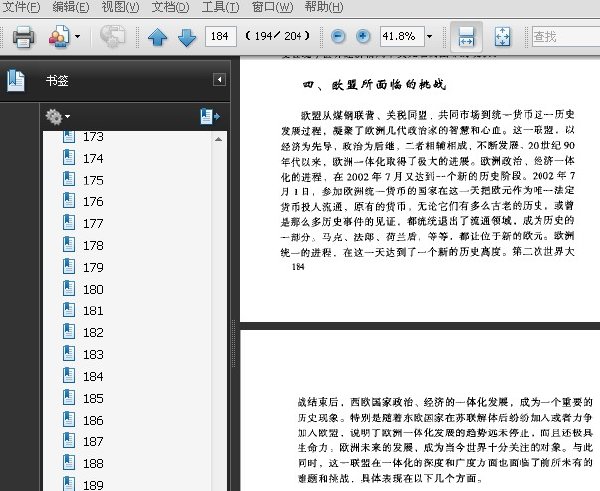Click the Find search box

[566, 36]
